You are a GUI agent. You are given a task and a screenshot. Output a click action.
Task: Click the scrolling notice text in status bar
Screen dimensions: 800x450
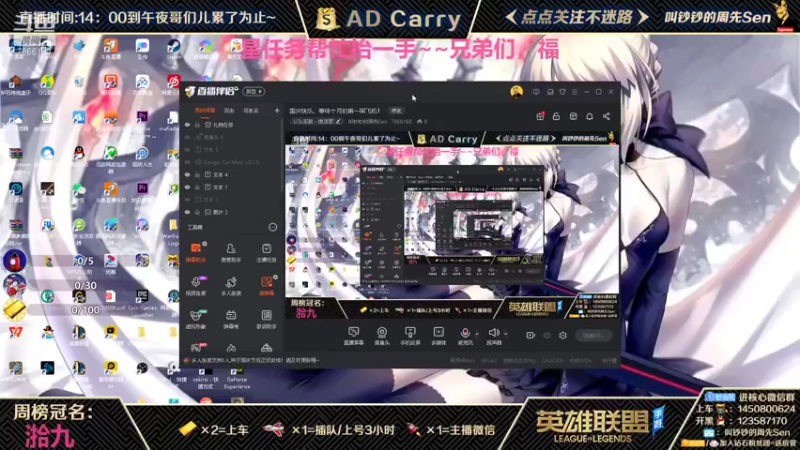(x=254, y=360)
